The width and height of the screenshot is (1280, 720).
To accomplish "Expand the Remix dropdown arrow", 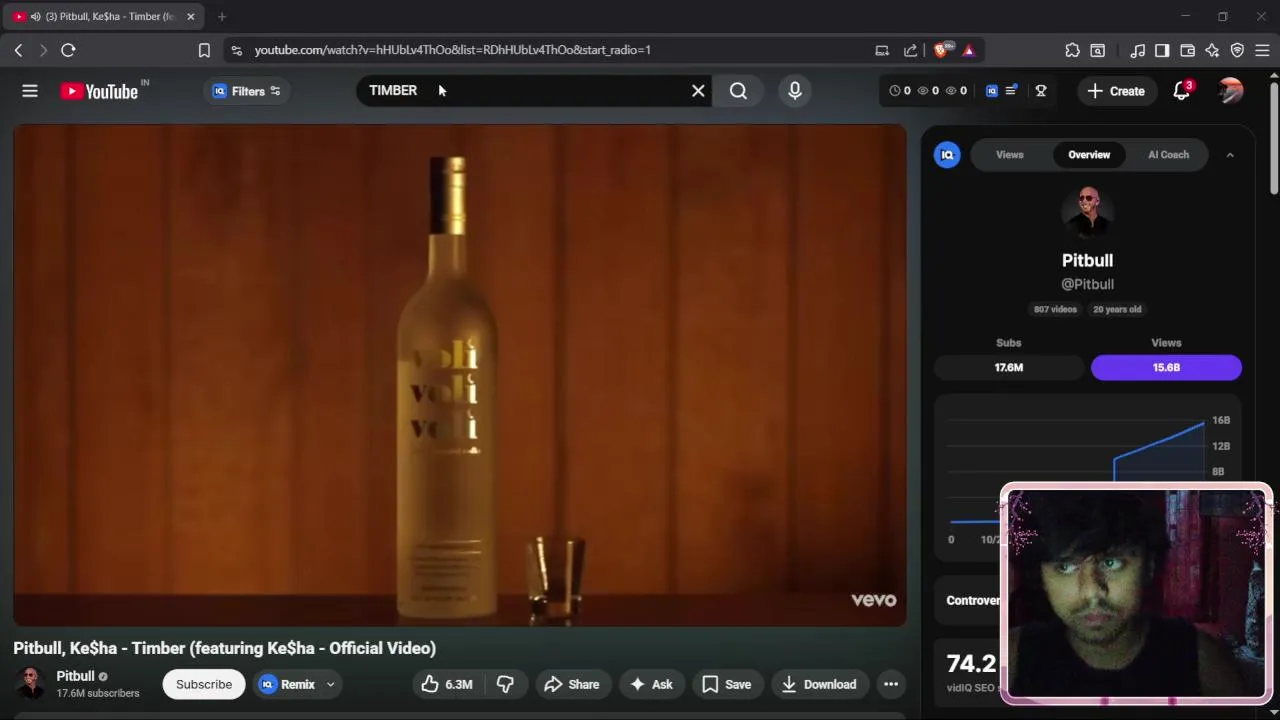I will [330, 684].
